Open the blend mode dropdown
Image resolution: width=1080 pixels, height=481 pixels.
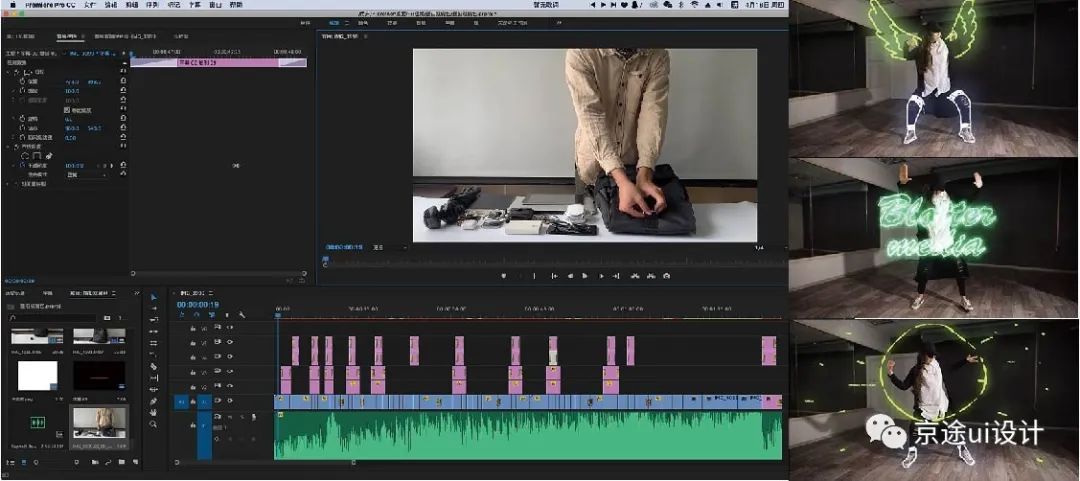click(x=86, y=175)
